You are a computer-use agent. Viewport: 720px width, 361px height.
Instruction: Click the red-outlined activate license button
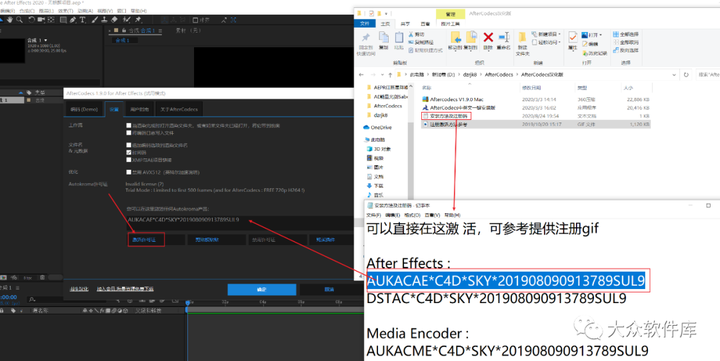(146, 240)
